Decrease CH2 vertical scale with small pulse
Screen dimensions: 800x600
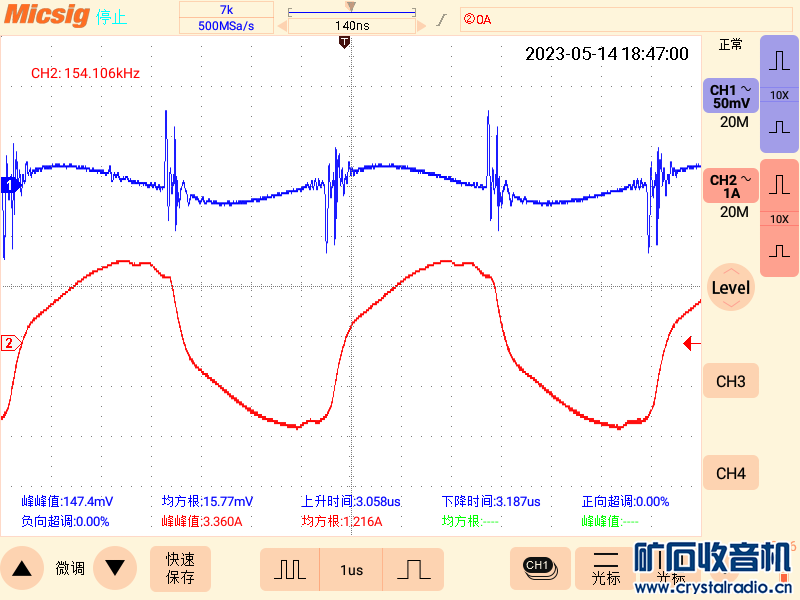[x=779, y=251]
